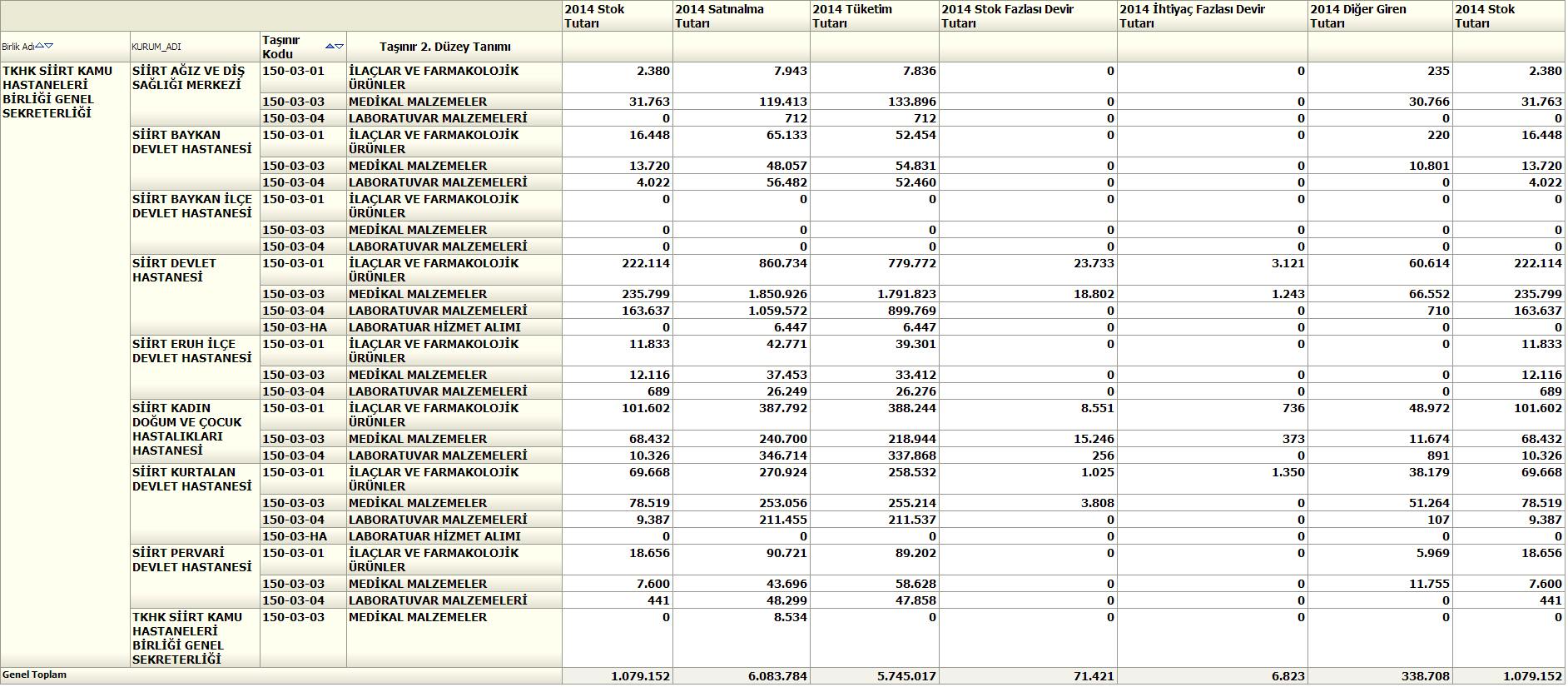Click LABORATUAR HİZMET ALIMI under SİİRT KURTALAN
The image size is (1568, 687).
434,536
